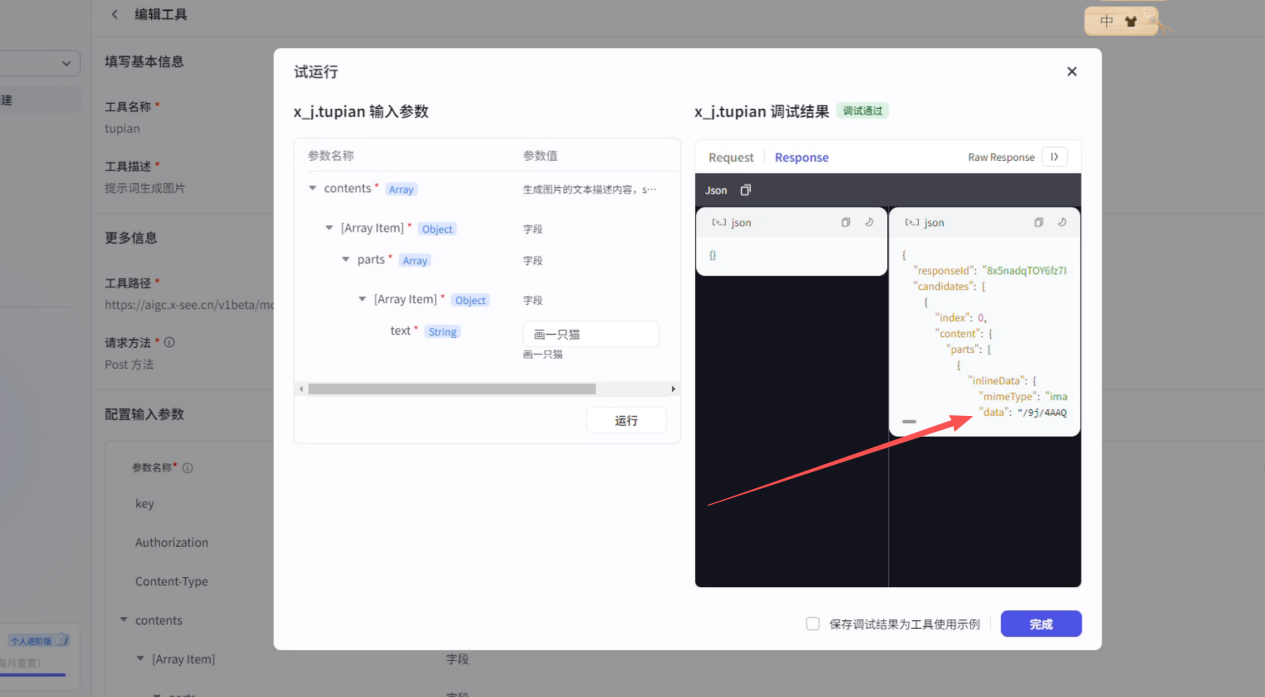Click the key parameter in background list
This screenshot has width=1265, height=697.
145,504
